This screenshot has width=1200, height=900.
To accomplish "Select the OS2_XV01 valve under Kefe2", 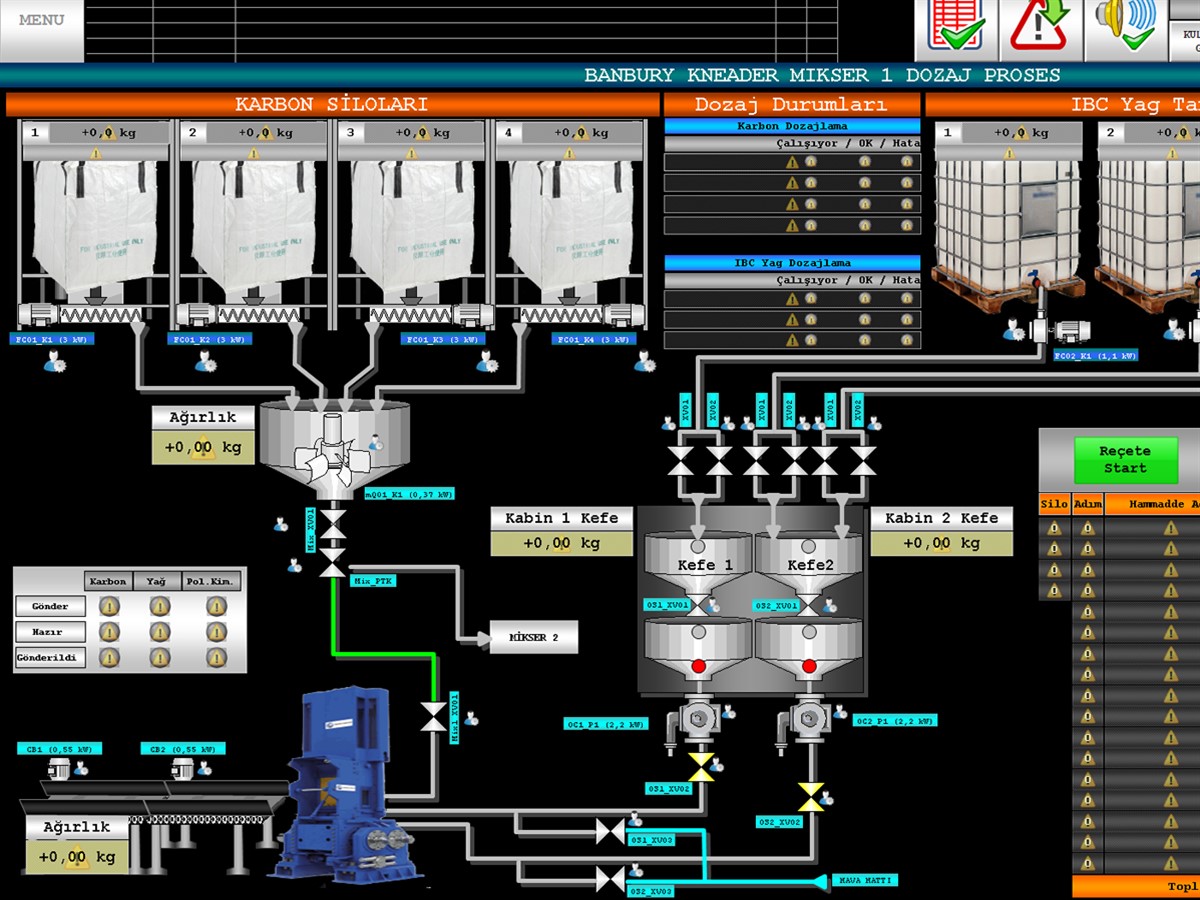I will point(809,605).
